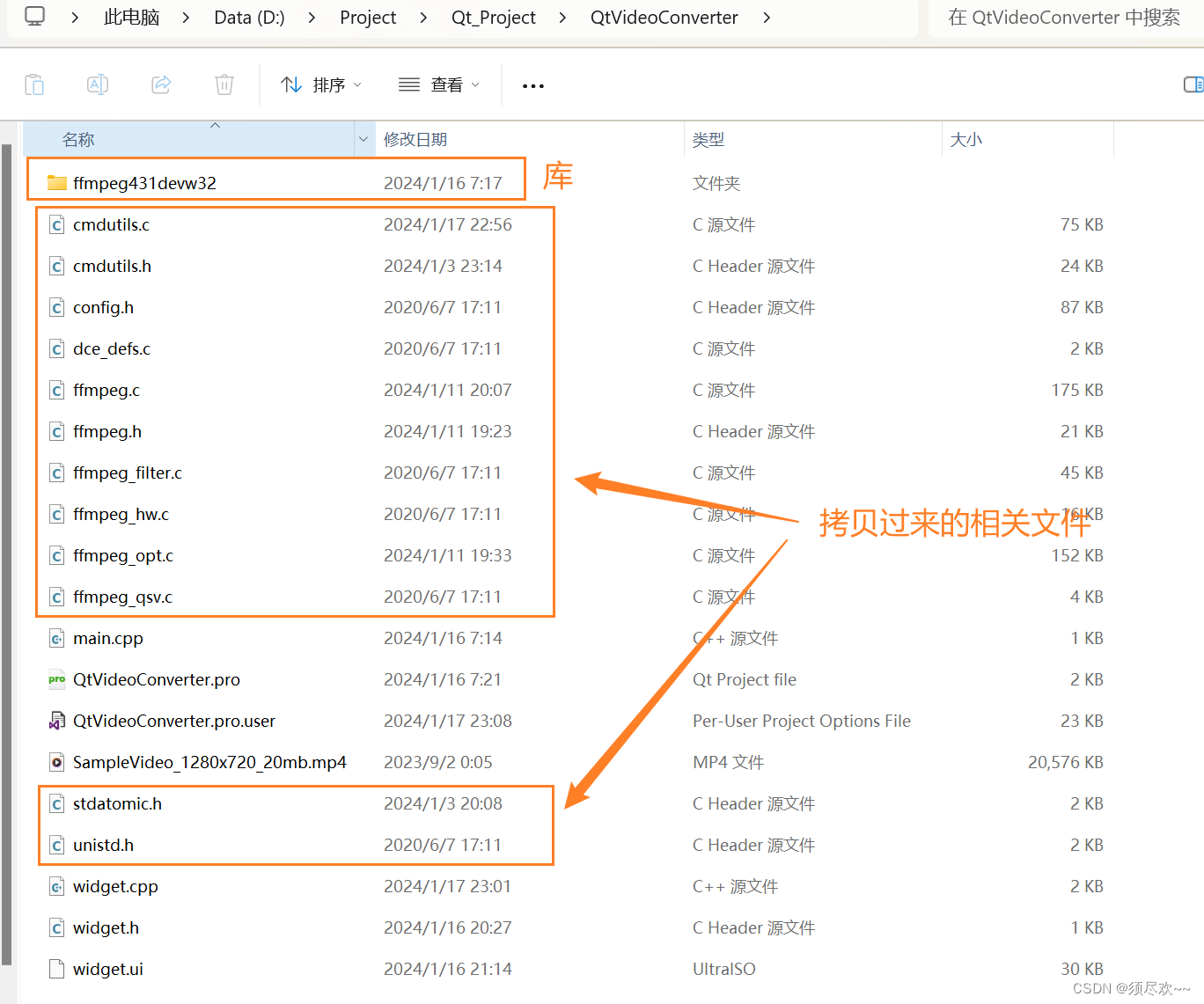Image resolution: width=1204 pixels, height=1004 pixels.
Task: Select the SampleVideo MP4 file icon
Action: pos(57,762)
